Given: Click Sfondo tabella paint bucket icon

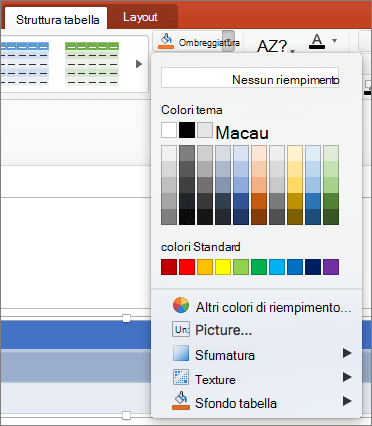Looking at the screenshot, I should pyautogui.click(x=181, y=401).
